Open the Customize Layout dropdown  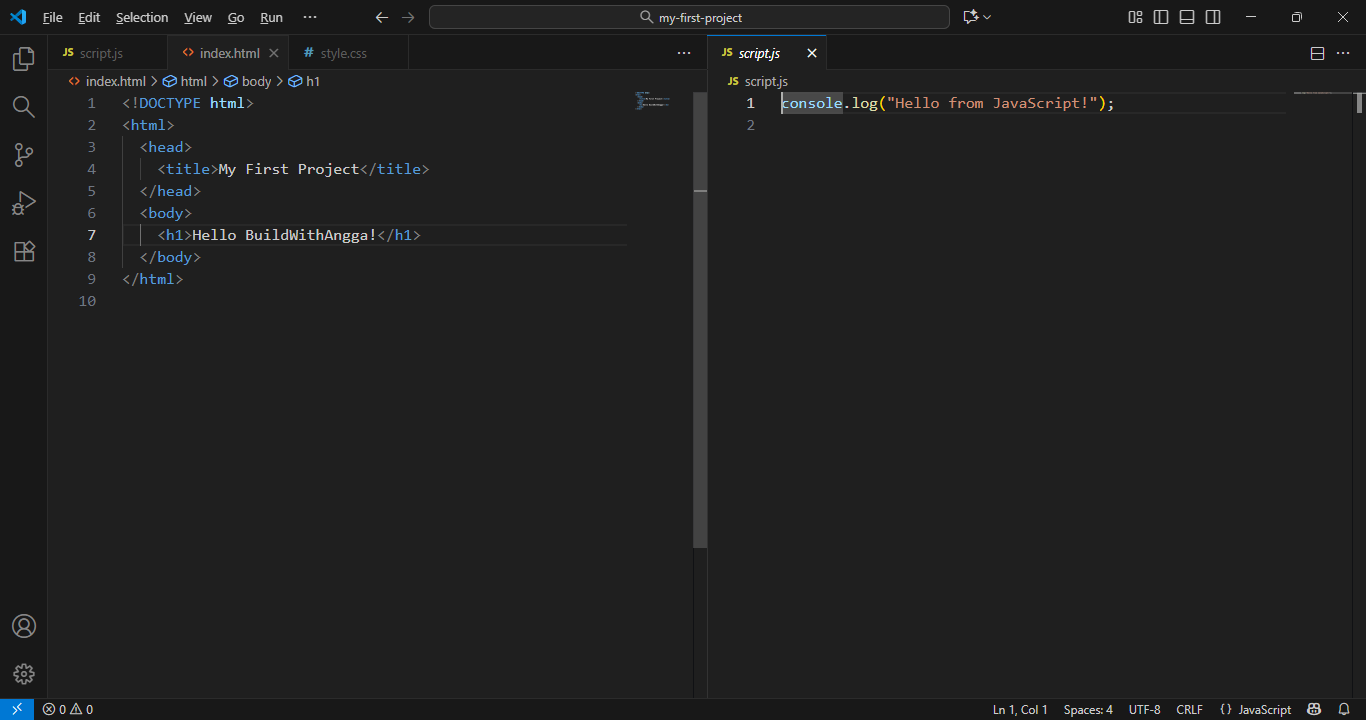pyautogui.click(x=1135, y=17)
